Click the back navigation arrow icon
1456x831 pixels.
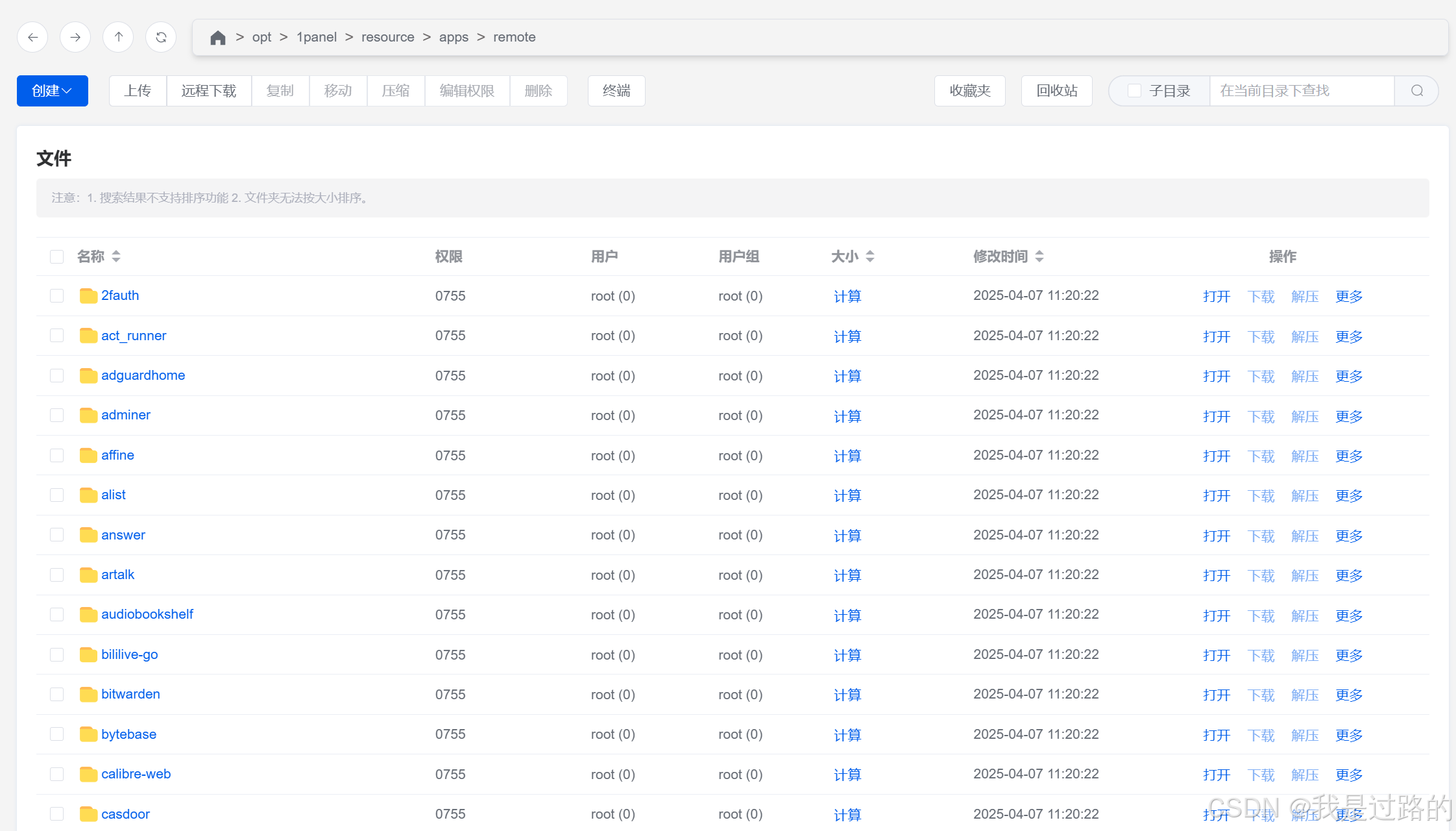tap(32, 37)
